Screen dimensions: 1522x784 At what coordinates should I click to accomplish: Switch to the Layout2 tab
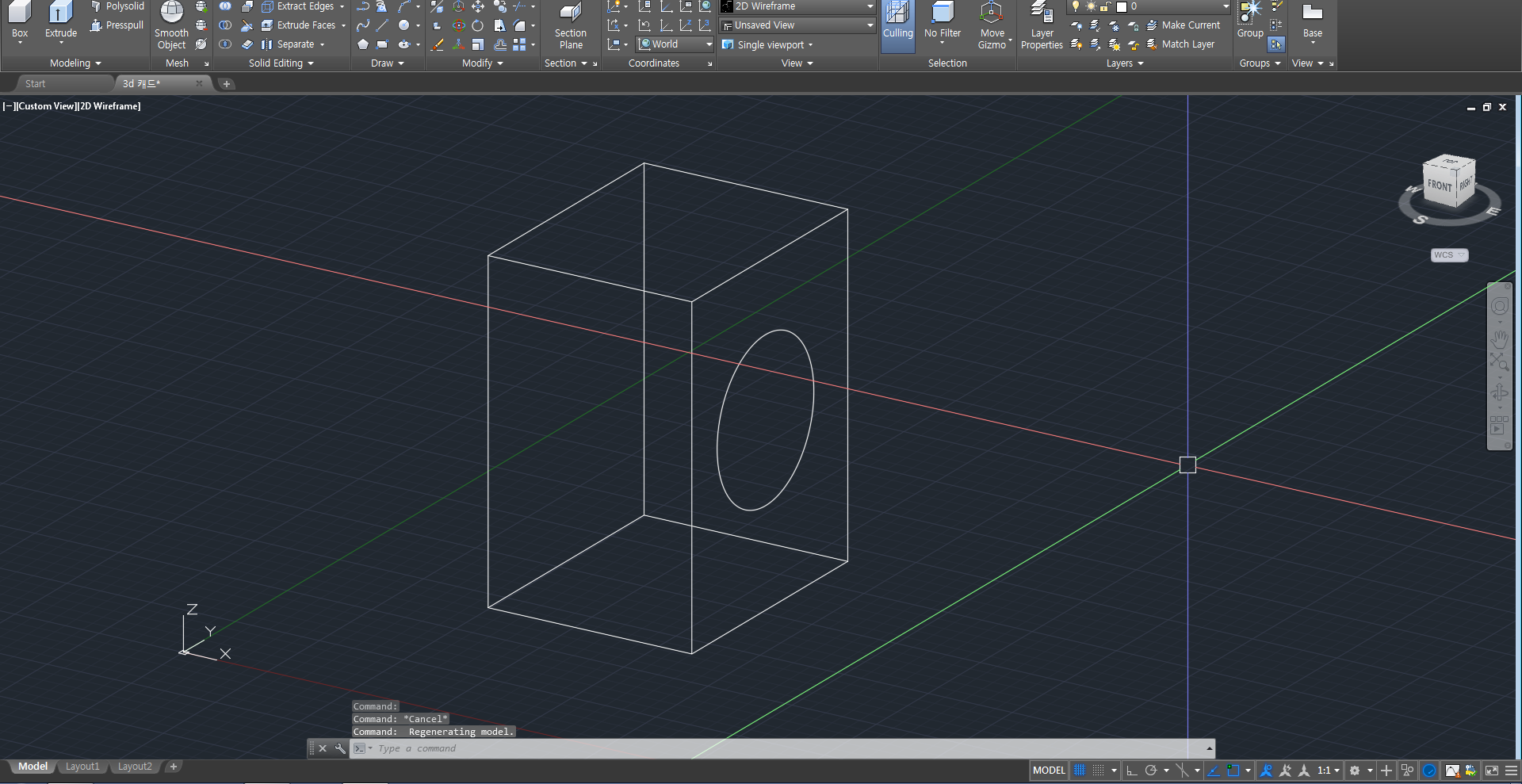pyautogui.click(x=135, y=767)
